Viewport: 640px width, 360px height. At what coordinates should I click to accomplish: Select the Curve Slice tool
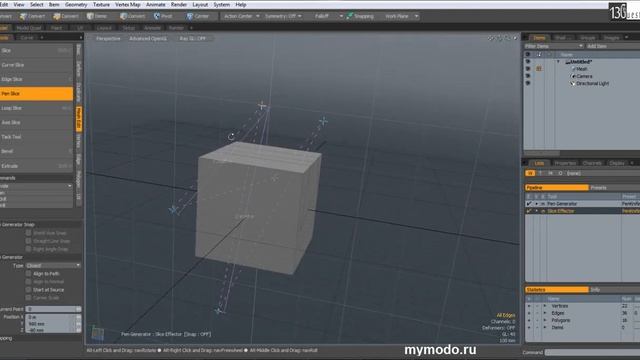pos(36,65)
